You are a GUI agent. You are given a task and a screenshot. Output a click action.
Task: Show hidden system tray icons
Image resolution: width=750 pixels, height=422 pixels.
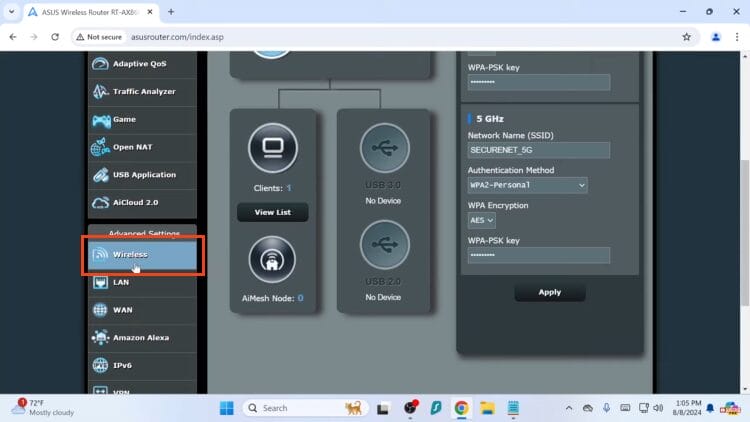(569, 408)
